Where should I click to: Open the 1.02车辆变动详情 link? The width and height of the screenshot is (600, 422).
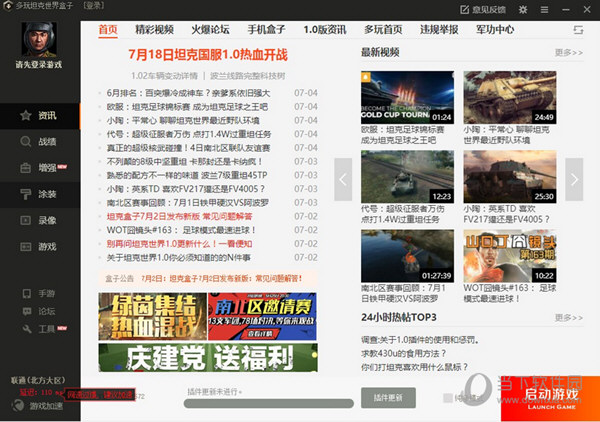tap(164, 76)
